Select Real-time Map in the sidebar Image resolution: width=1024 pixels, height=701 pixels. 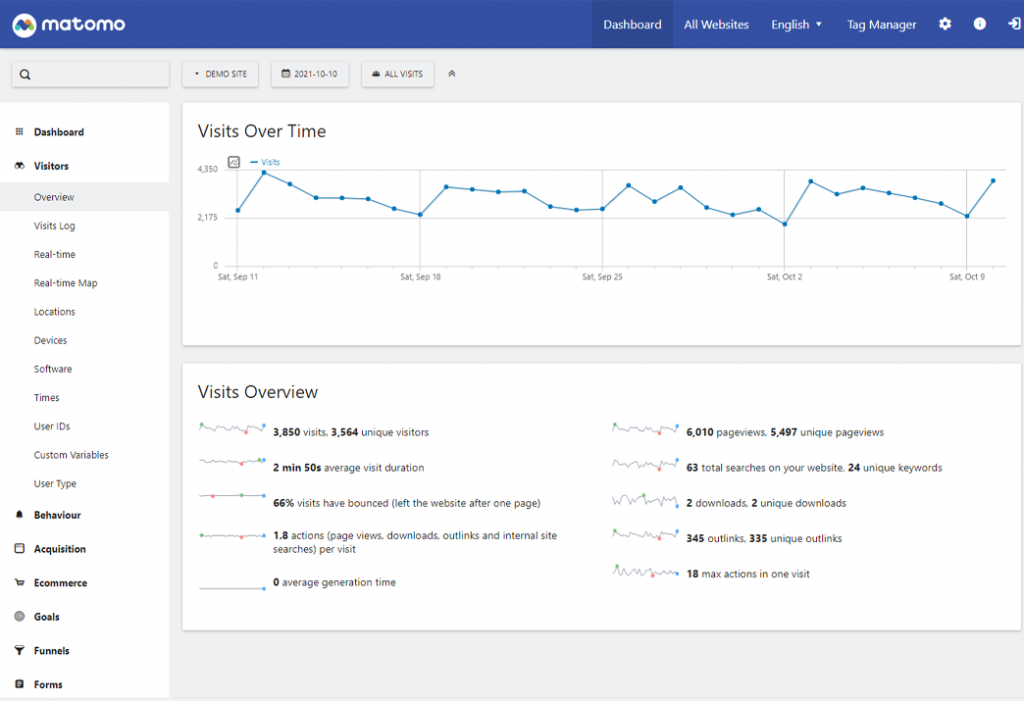click(65, 283)
